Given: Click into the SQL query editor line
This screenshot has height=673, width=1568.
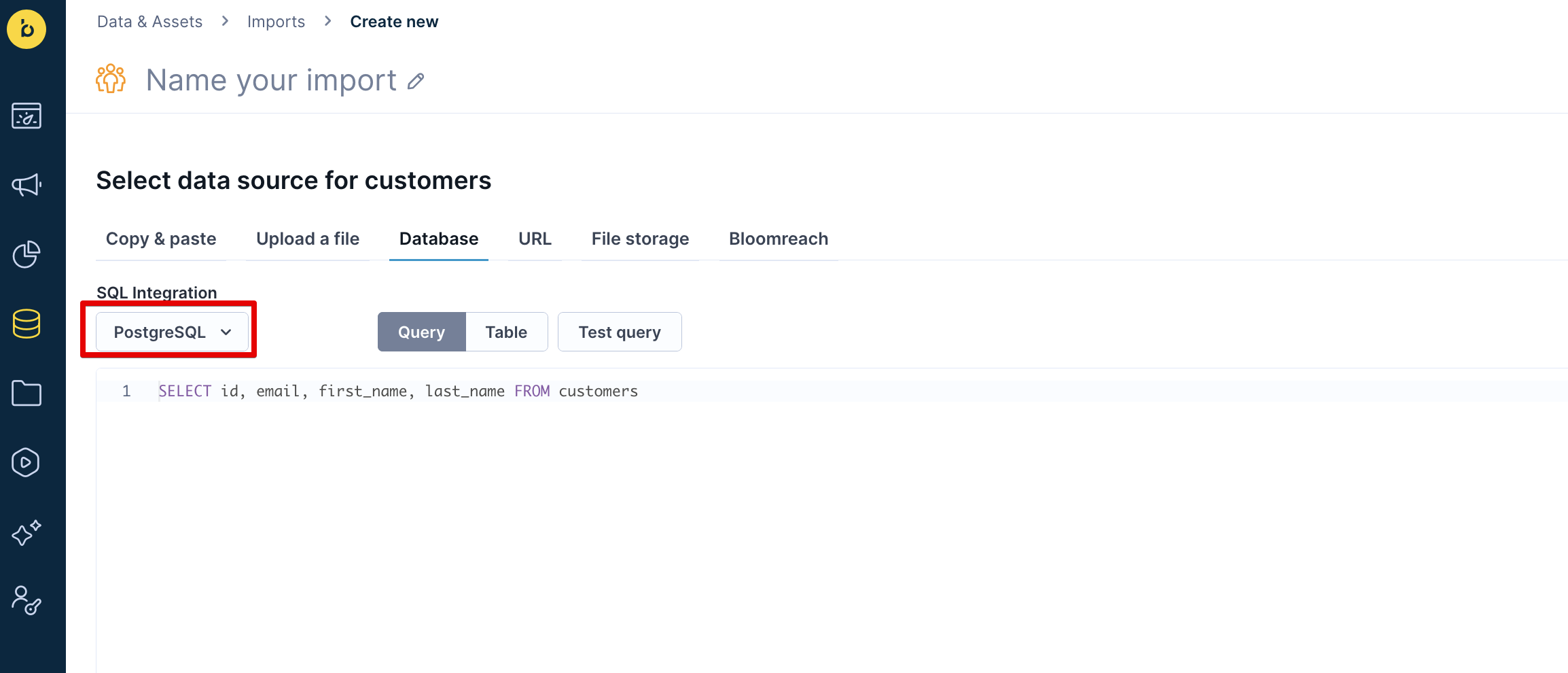Looking at the screenshot, I should tap(832, 391).
